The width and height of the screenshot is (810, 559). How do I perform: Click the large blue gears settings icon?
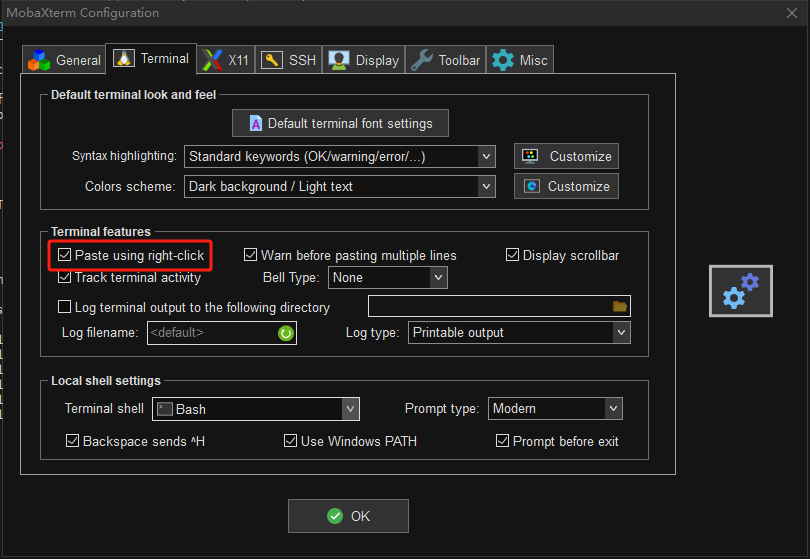click(x=741, y=290)
